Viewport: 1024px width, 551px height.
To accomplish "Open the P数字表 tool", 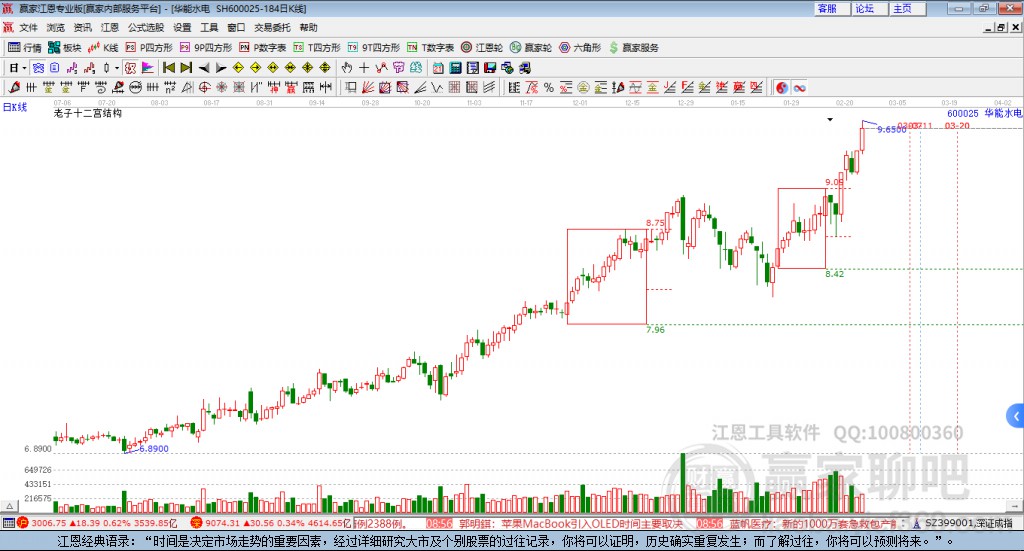I will coord(263,48).
